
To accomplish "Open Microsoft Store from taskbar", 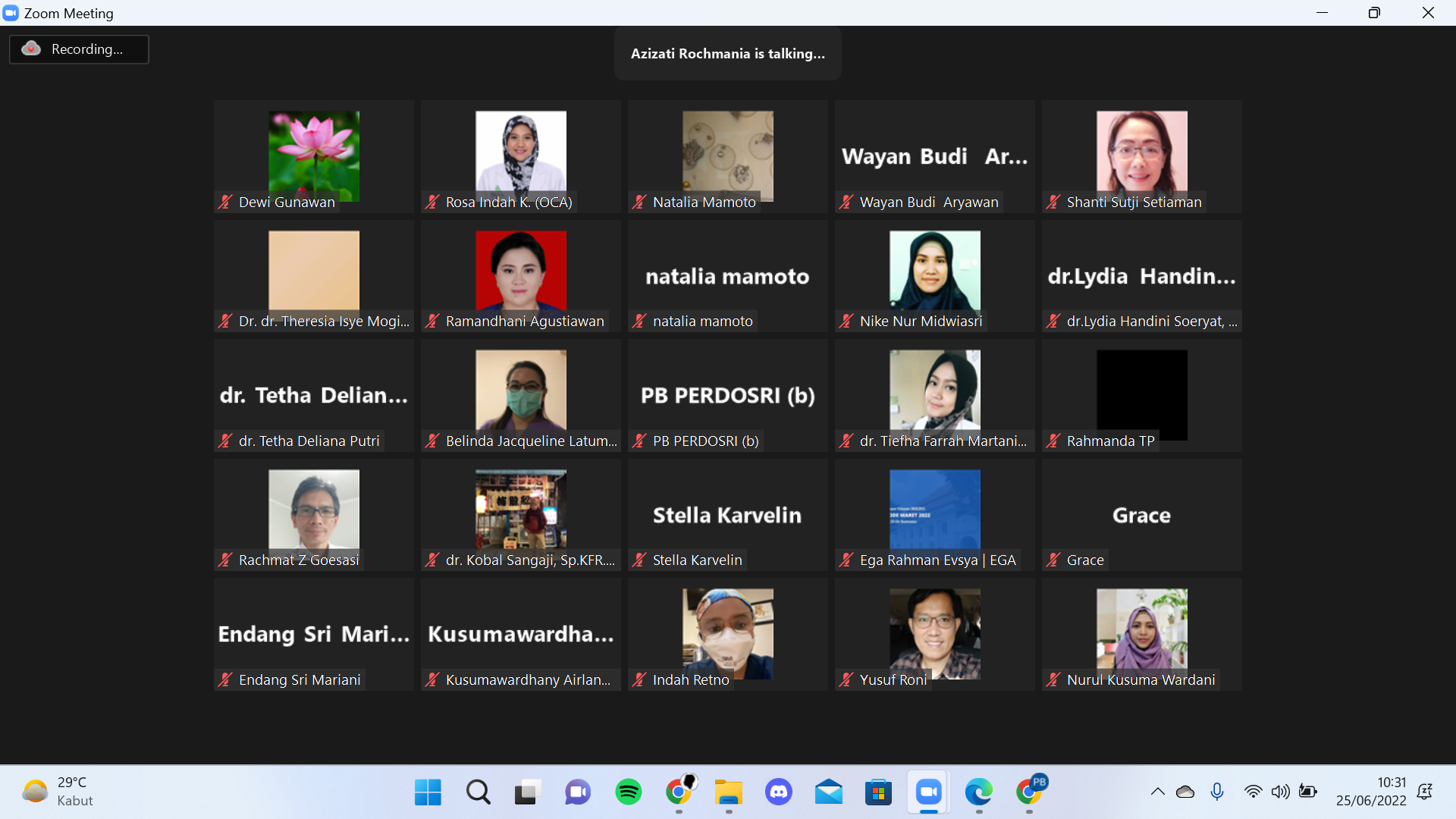I will point(879,792).
